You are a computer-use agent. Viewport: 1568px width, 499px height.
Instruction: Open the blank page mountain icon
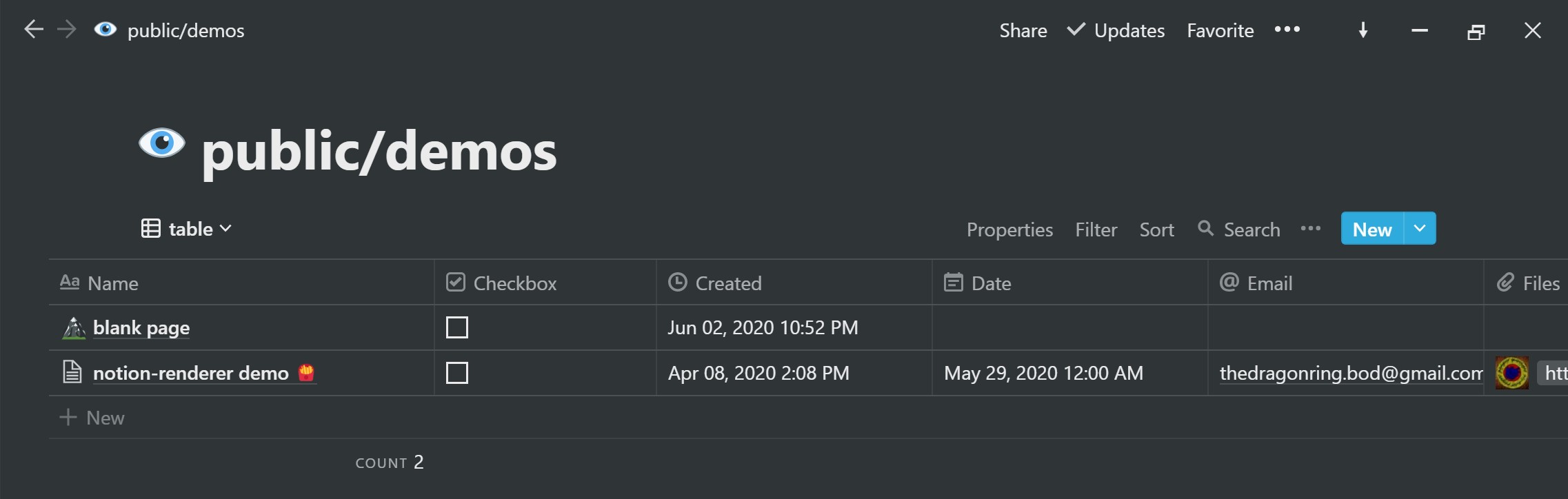click(x=74, y=328)
